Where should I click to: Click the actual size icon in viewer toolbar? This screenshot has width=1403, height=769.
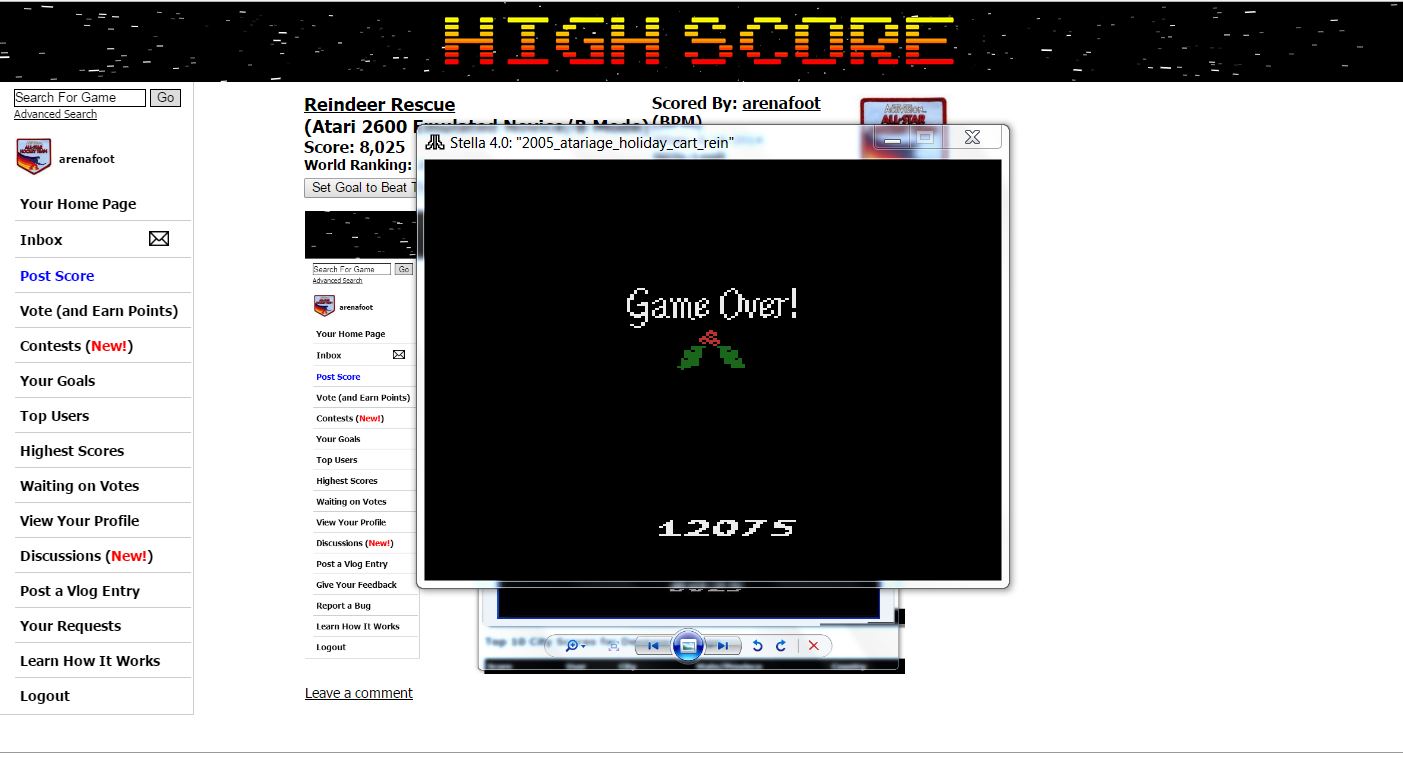pyautogui.click(x=613, y=646)
